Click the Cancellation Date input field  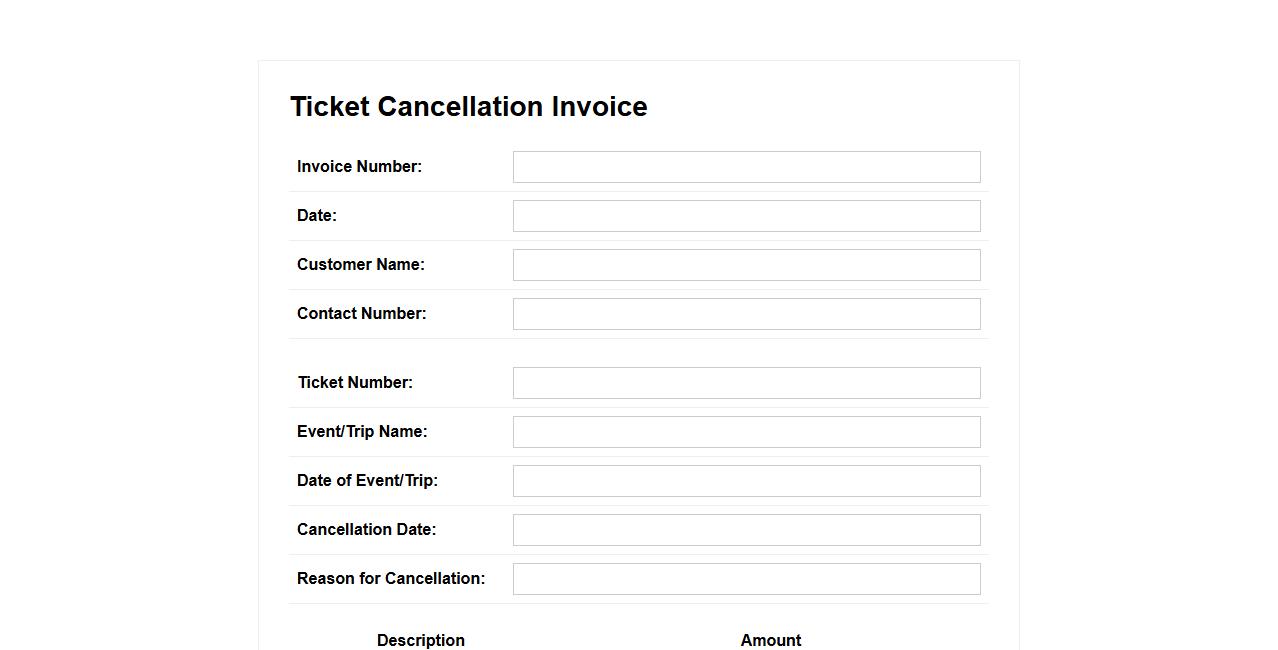746,530
